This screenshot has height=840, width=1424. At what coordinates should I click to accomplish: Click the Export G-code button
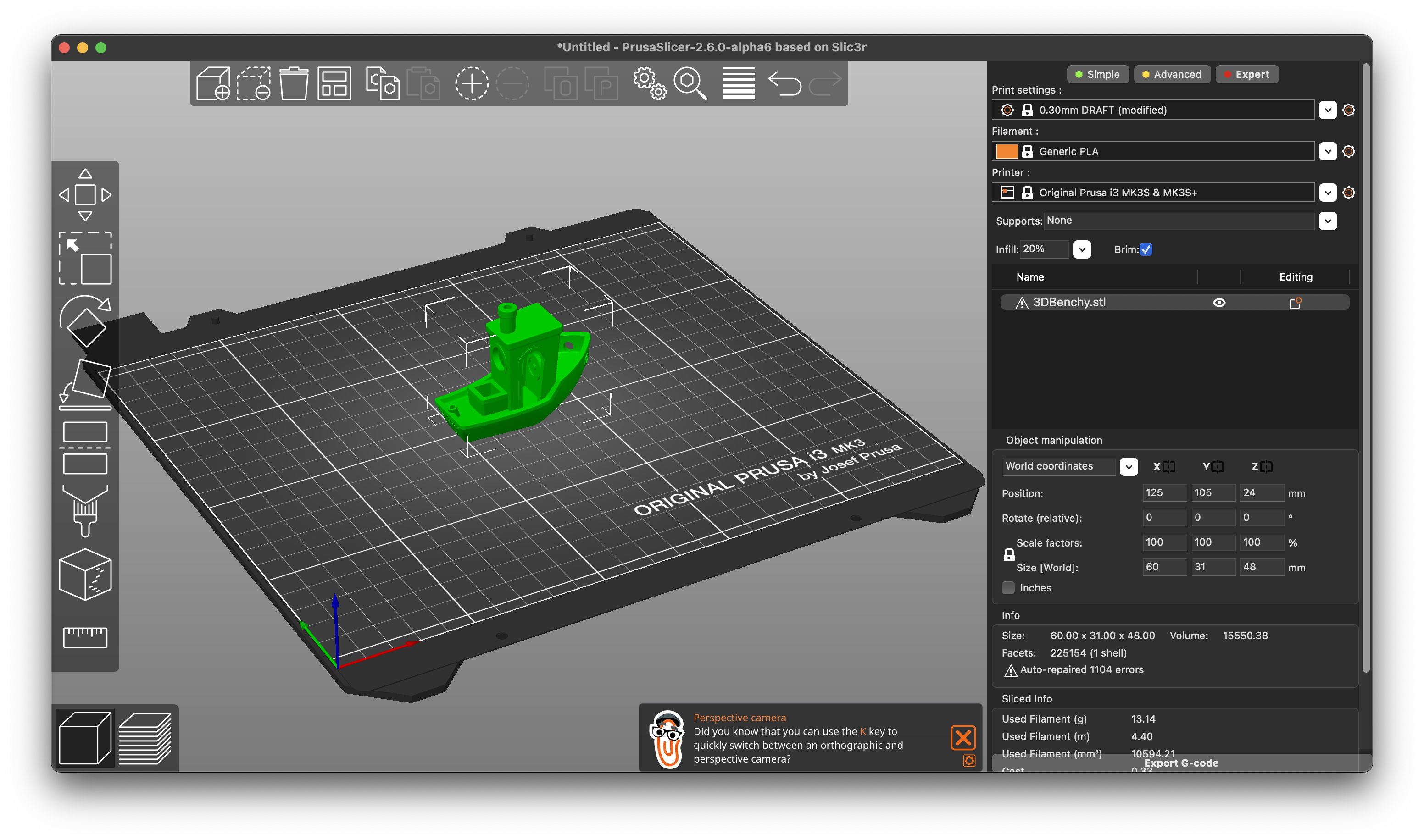pos(1181,763)
